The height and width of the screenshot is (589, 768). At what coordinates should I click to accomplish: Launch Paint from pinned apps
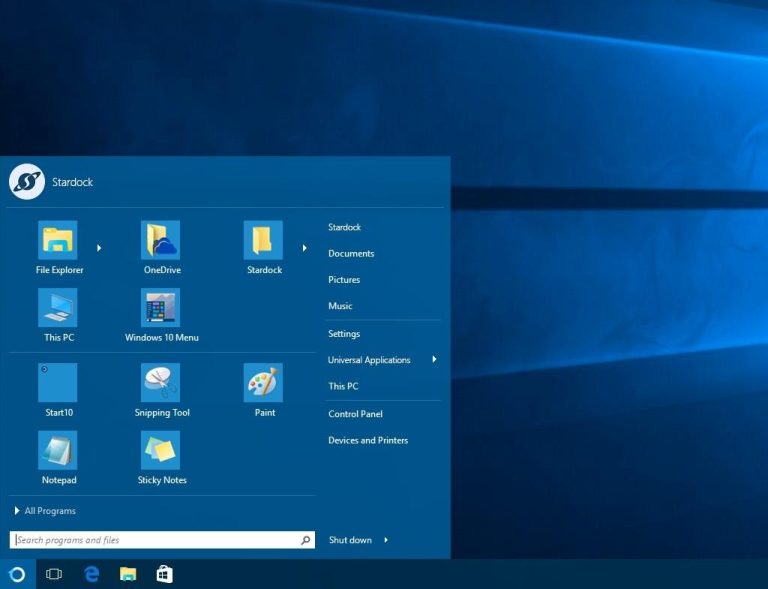(264, 383)
